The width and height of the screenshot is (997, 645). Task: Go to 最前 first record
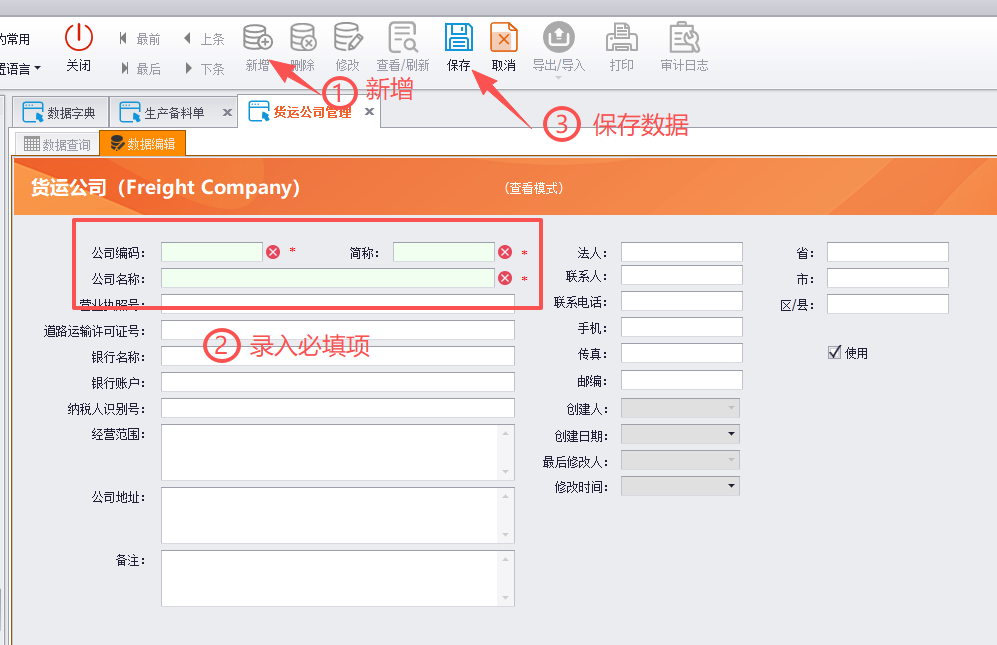pos(140,39)
